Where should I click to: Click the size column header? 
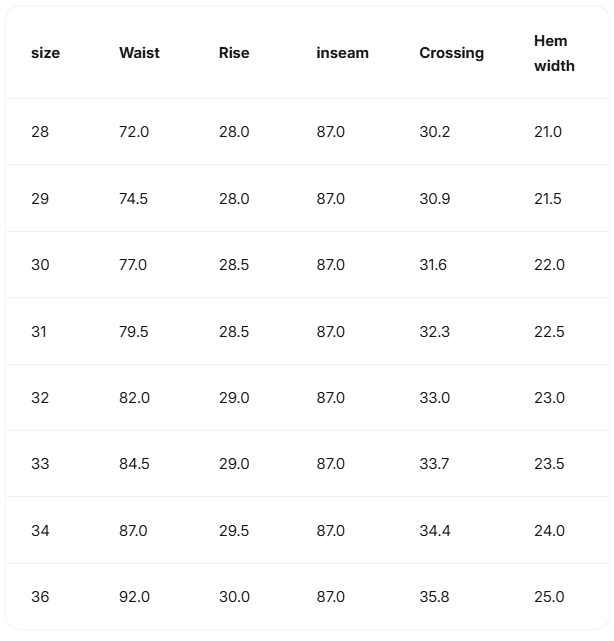click(x=45, y=53)
